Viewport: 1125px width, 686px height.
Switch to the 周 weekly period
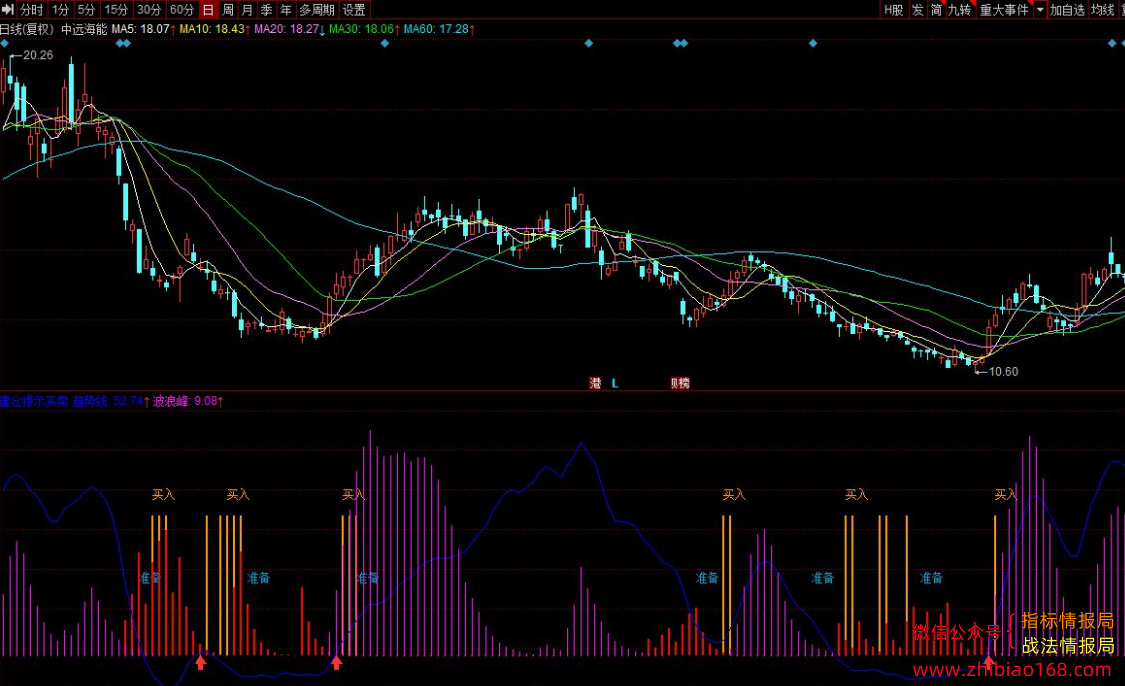[x=227, y=9]
